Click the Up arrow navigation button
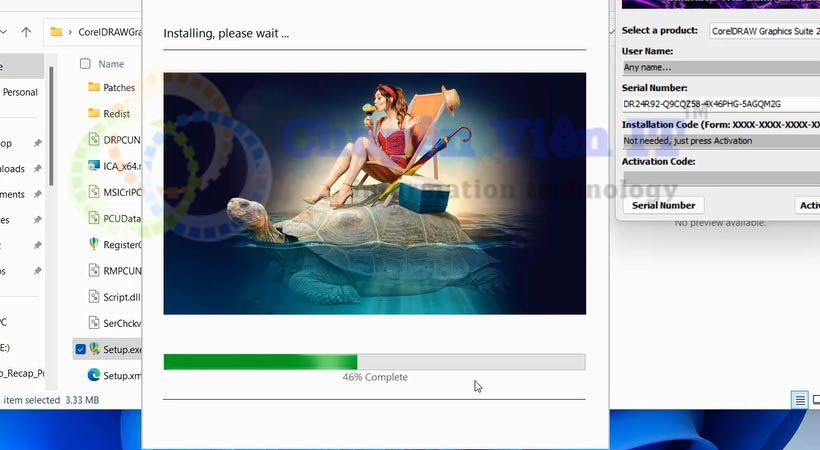The height and width of the screenshot is (450, 820). point(26,32)
